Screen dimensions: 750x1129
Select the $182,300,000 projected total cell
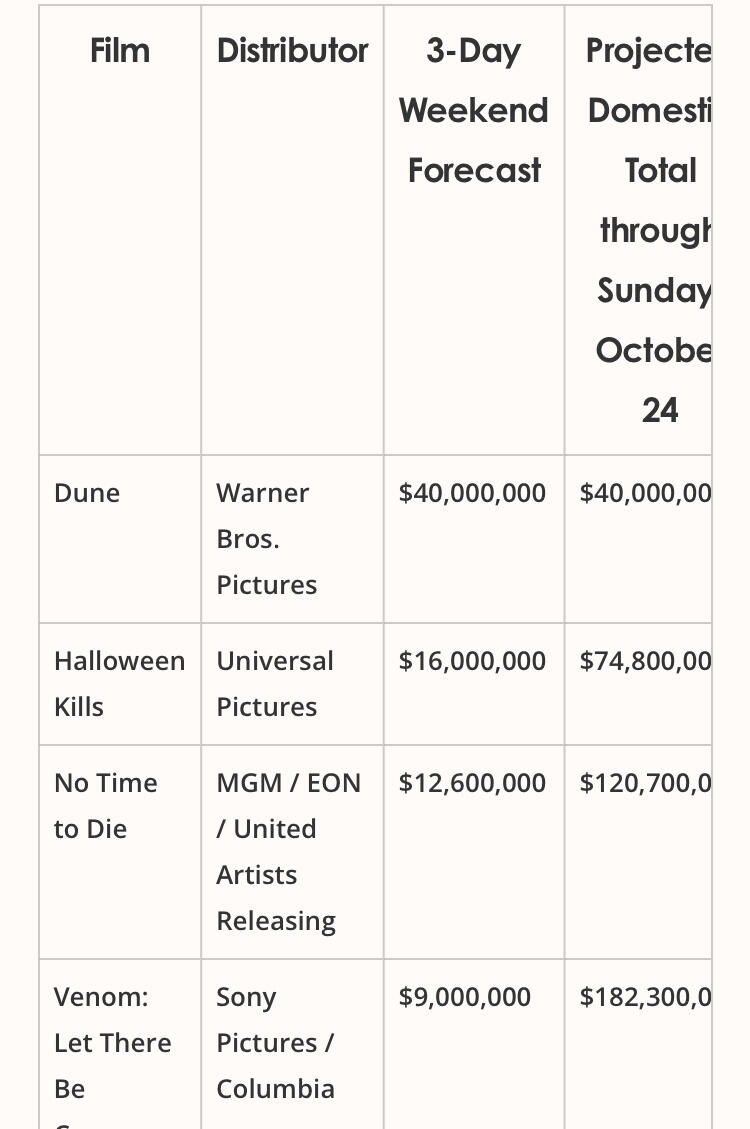(x=645, y=997)
